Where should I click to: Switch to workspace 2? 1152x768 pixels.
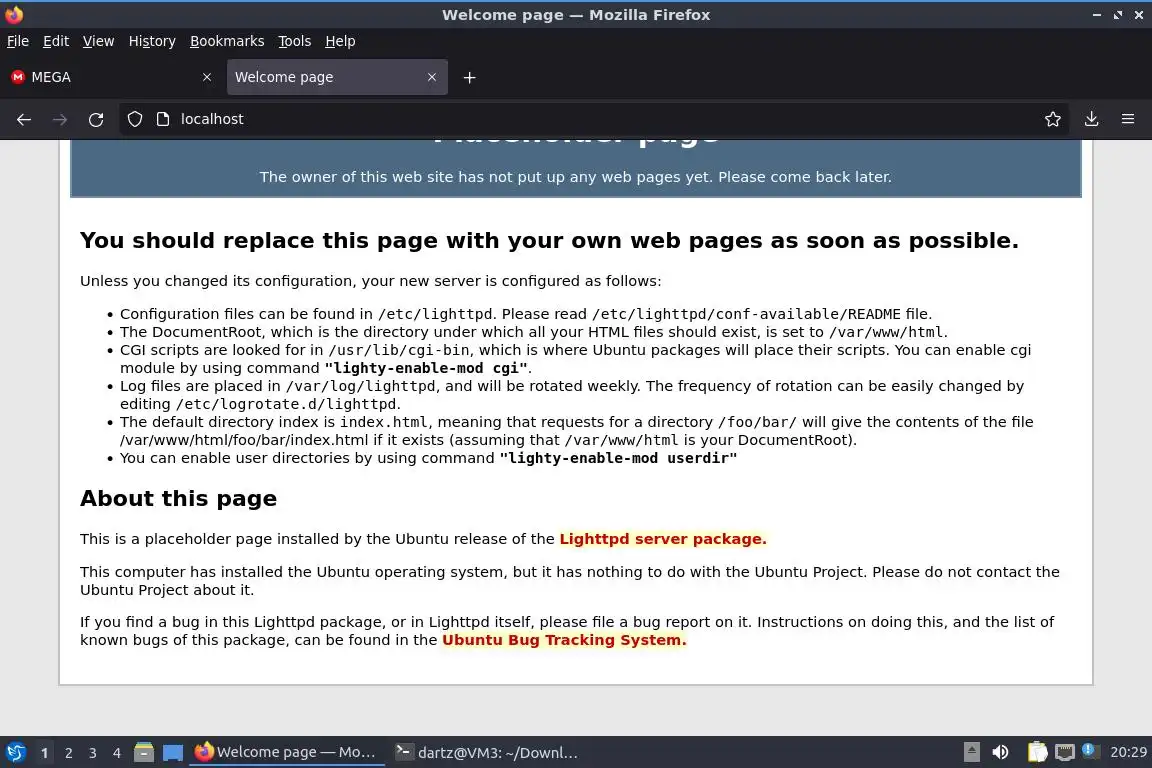tap(68, 753)
